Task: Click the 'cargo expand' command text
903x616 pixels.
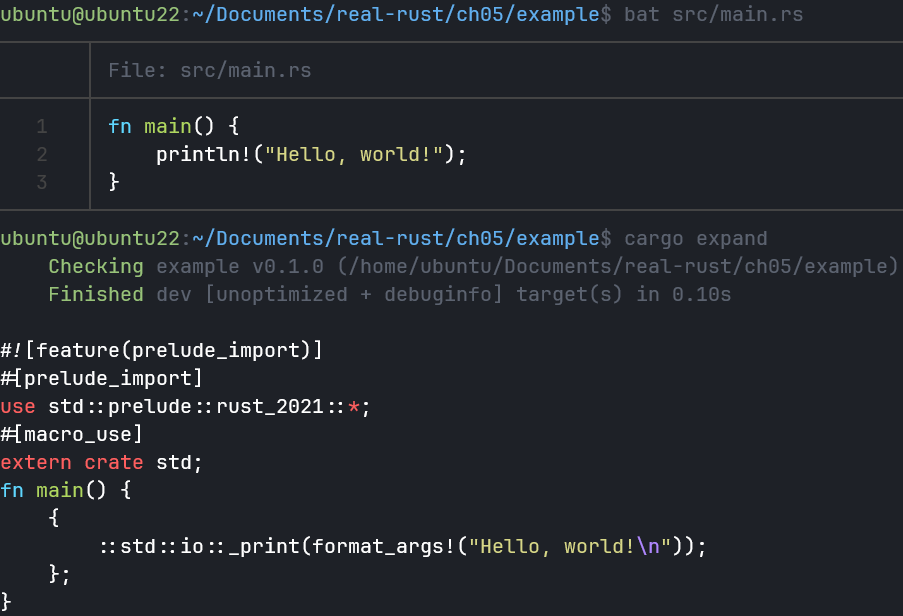Action: pyautogui.click(x=695, y=239)
